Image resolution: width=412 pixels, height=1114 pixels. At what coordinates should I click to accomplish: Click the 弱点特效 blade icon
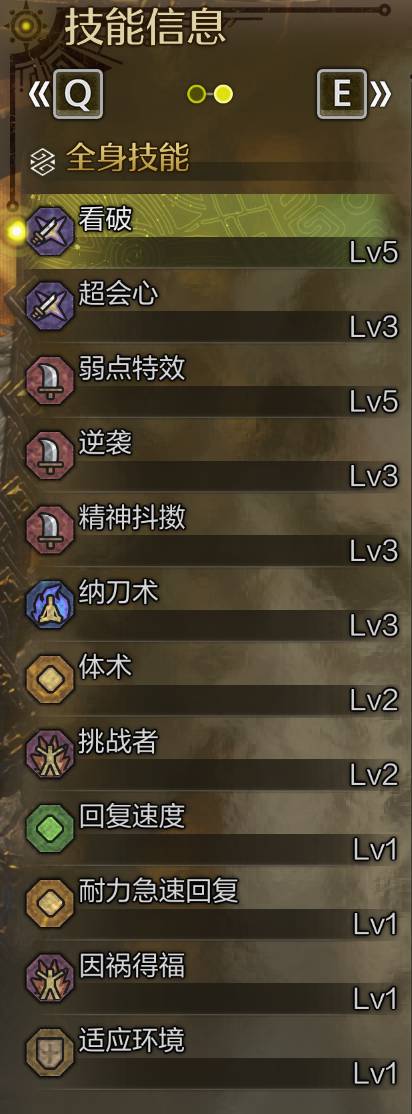(50, 380)
